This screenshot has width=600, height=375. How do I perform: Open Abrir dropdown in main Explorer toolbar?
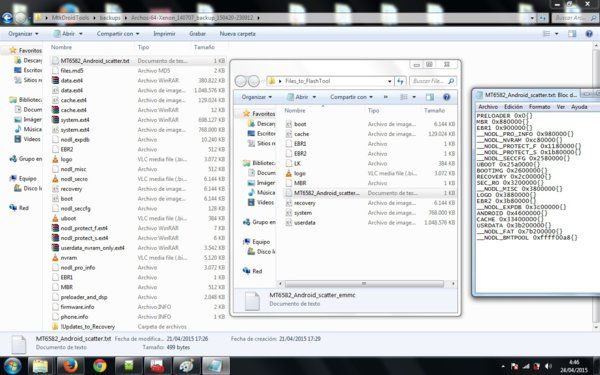click(68, 34)
